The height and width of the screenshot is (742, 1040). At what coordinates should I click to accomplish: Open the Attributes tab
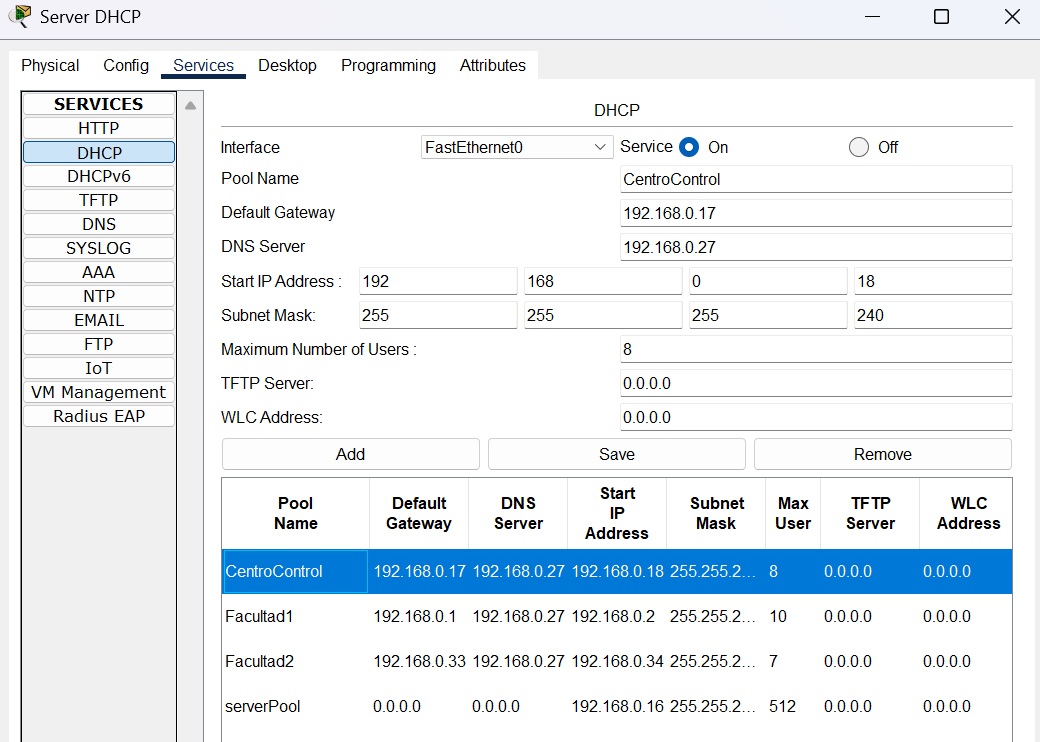point(492,66)
